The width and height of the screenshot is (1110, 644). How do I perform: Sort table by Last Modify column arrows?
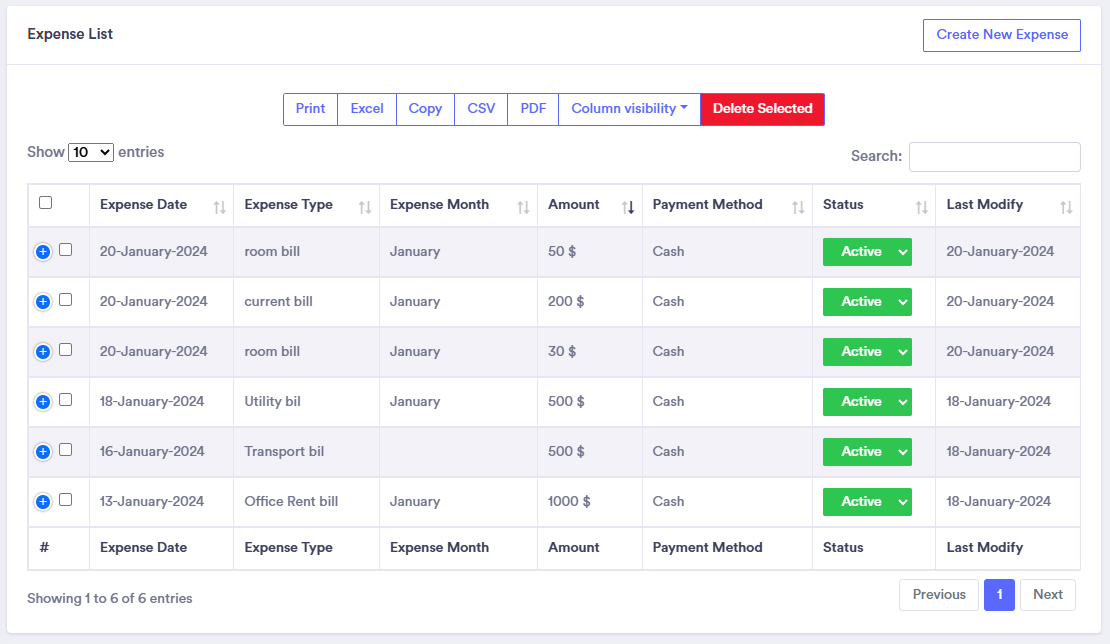tap(1066, 207)
